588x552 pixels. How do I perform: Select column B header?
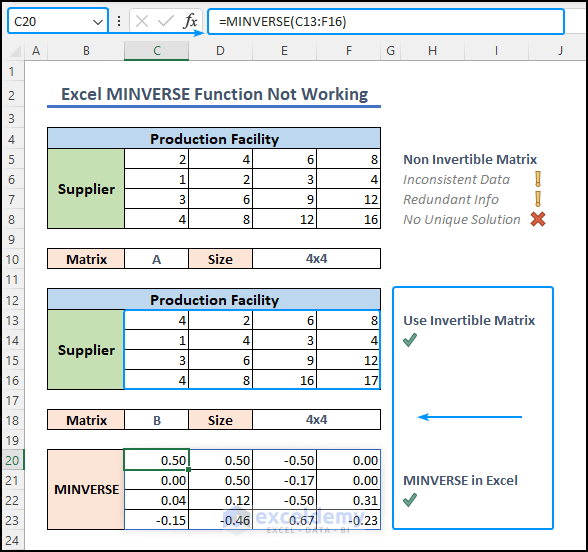click(86, 51)
